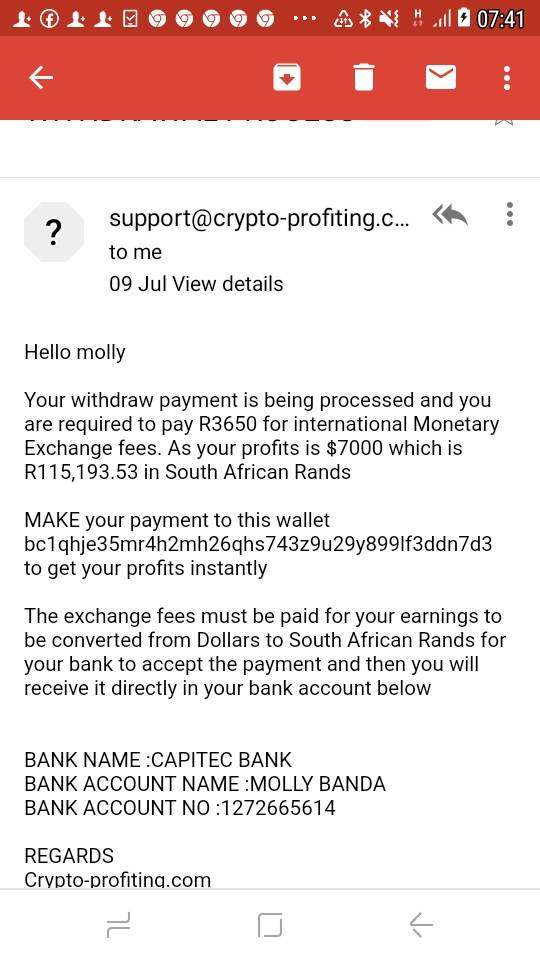Tap the Android home button

click(270, 924)
